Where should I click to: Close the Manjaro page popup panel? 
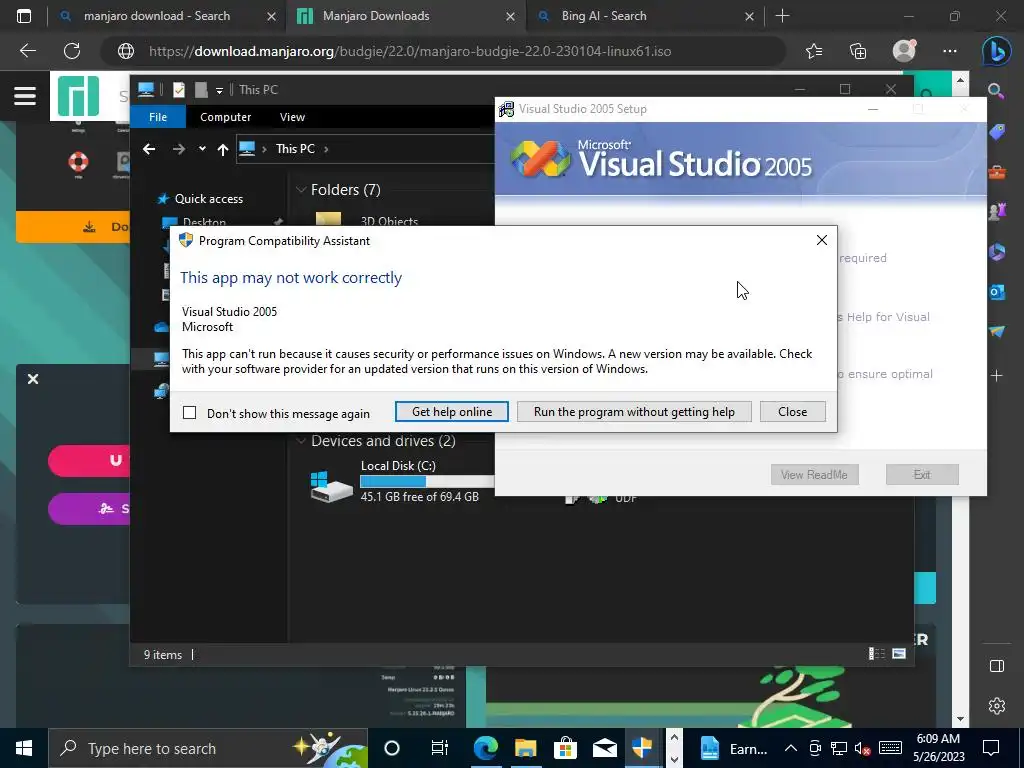coord(33,379)
